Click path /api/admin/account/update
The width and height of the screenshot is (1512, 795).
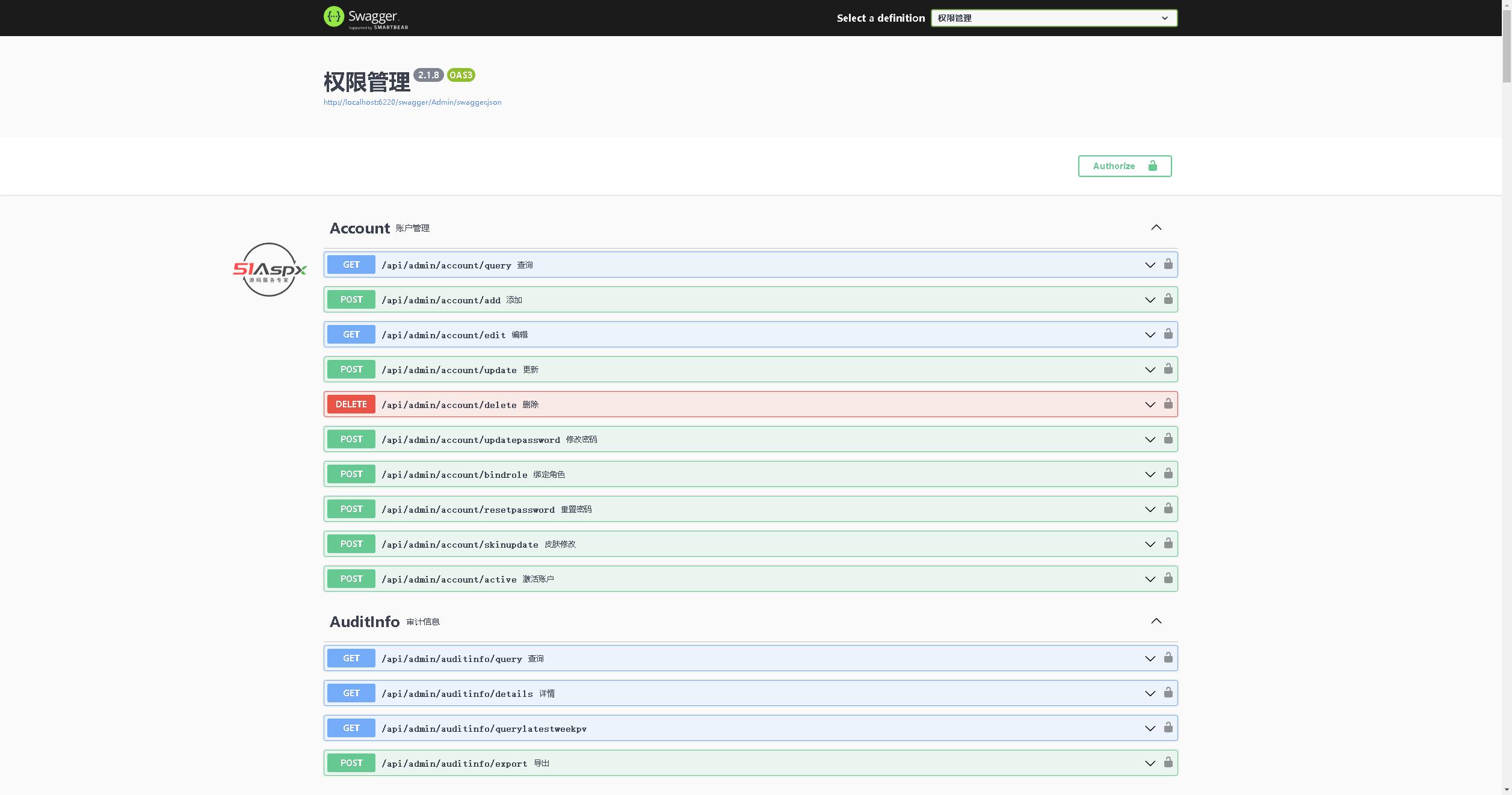point(449,370)
